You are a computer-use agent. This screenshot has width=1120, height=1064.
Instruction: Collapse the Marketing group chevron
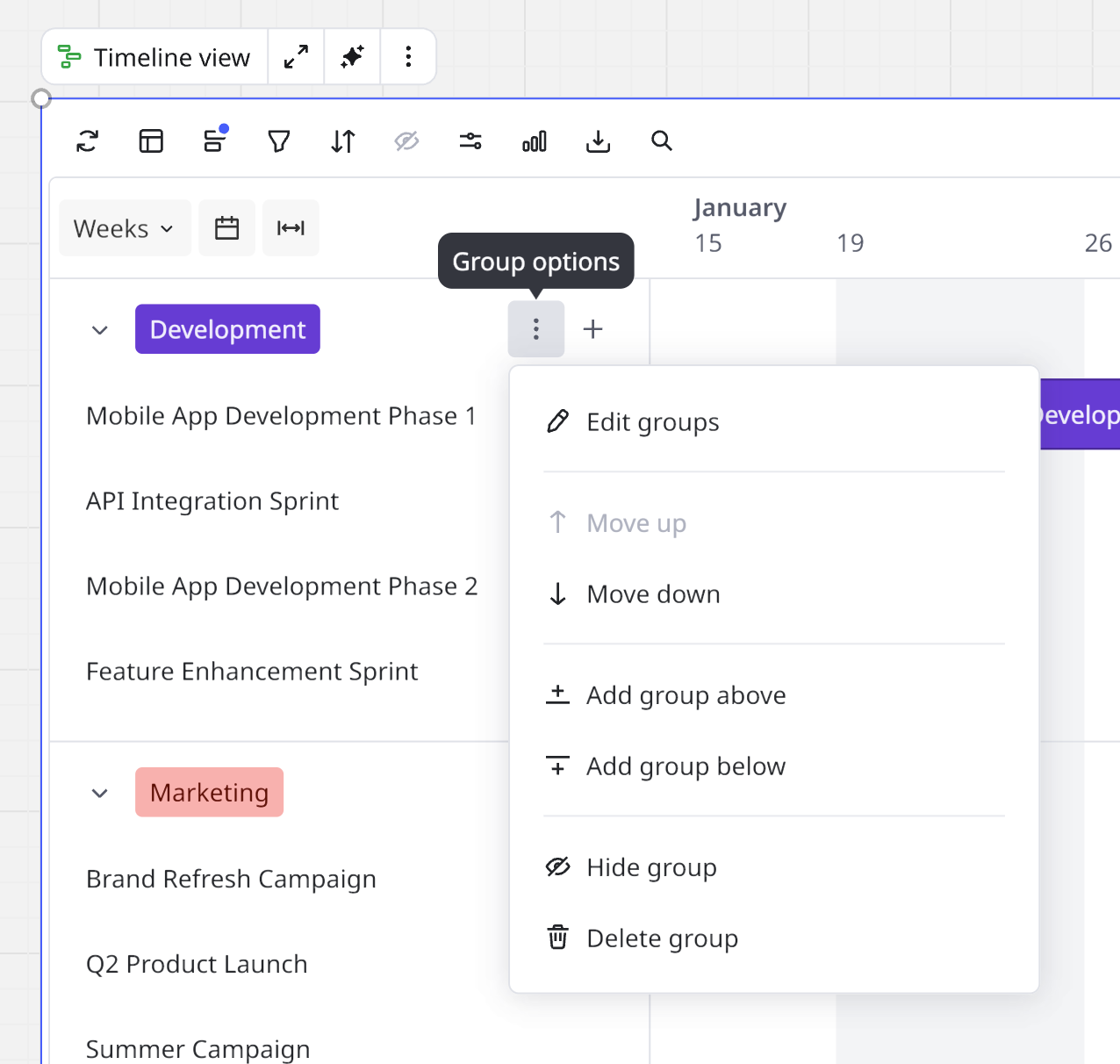100,793
